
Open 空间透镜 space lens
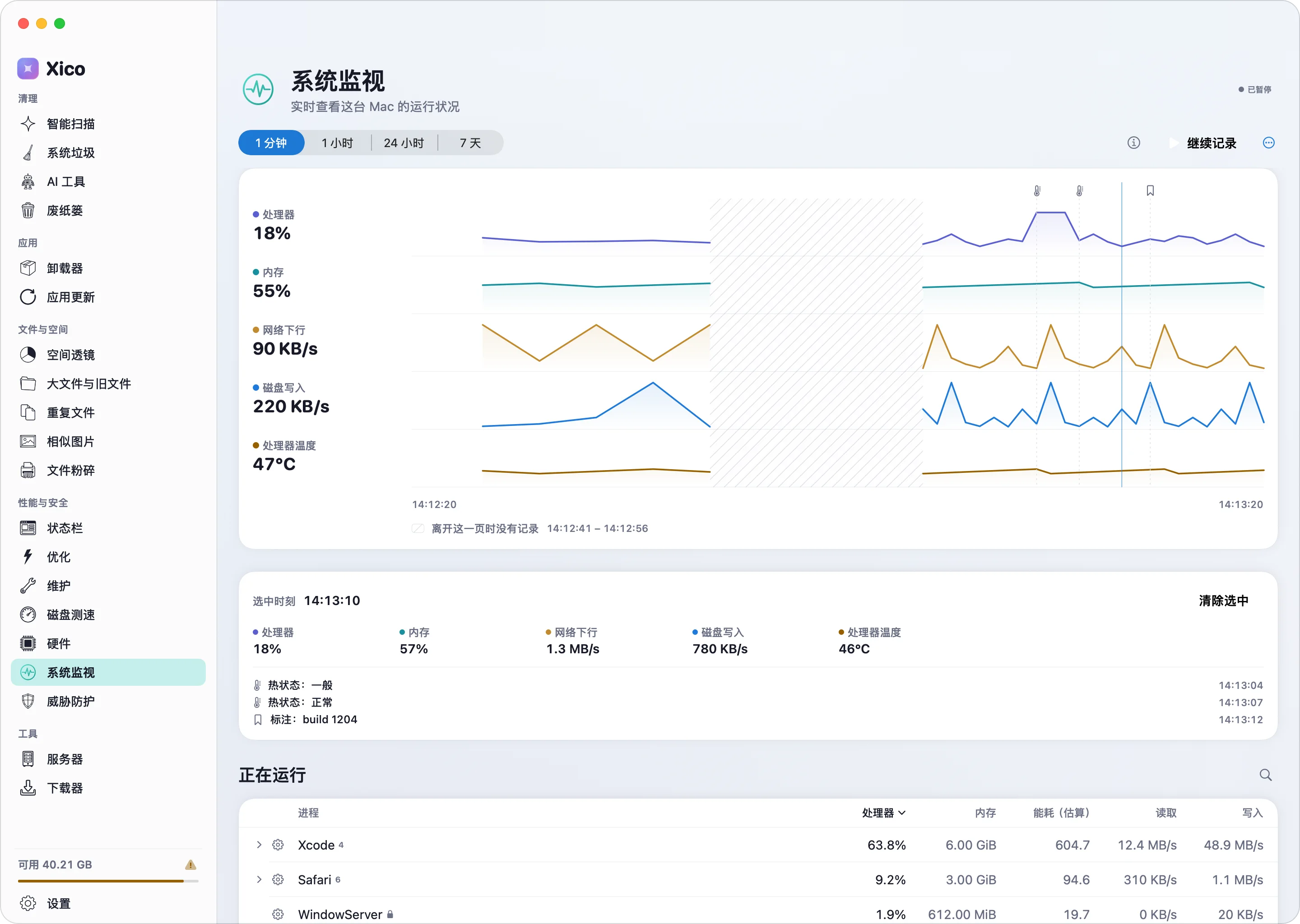(108, 355)
